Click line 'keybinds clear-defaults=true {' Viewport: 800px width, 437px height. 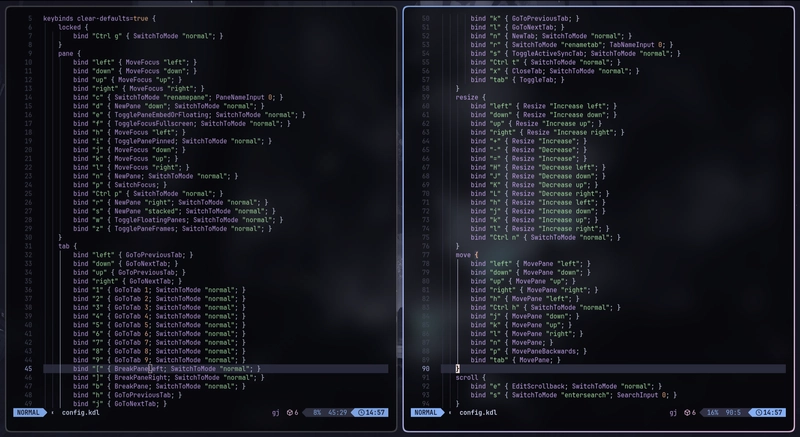pos(99,18)
